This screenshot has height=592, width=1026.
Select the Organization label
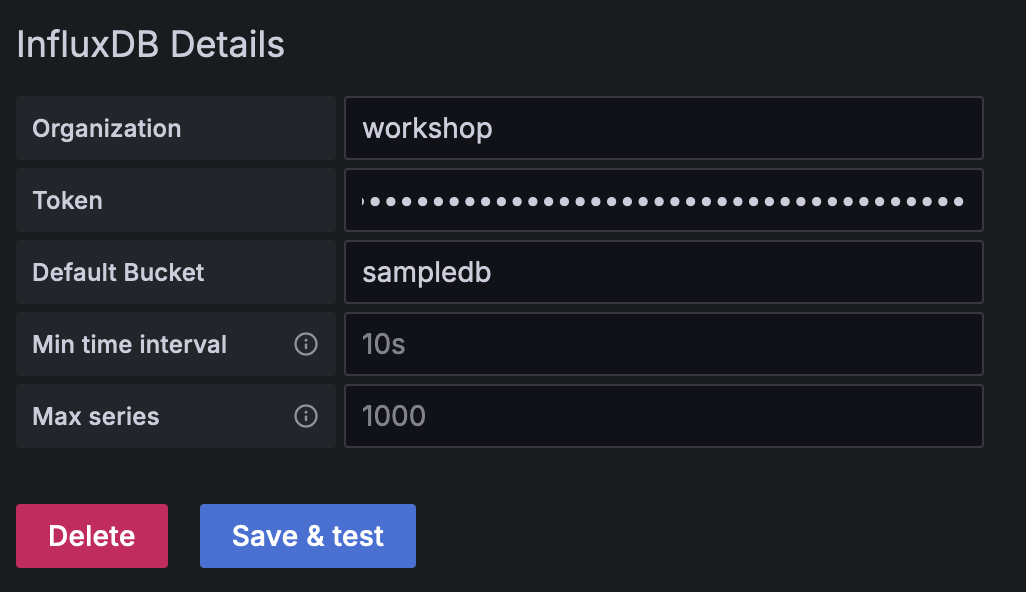tap(107, 129)
